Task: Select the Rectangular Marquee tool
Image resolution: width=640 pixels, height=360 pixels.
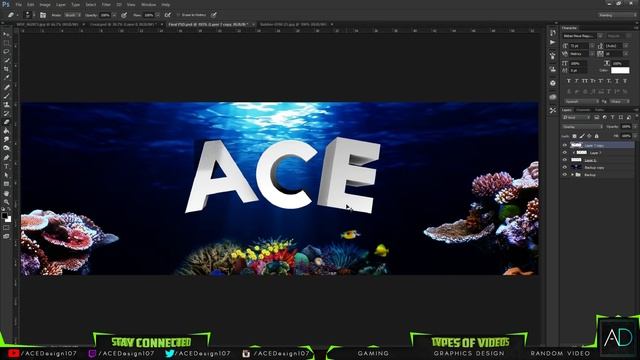Action: coord(6,43)
